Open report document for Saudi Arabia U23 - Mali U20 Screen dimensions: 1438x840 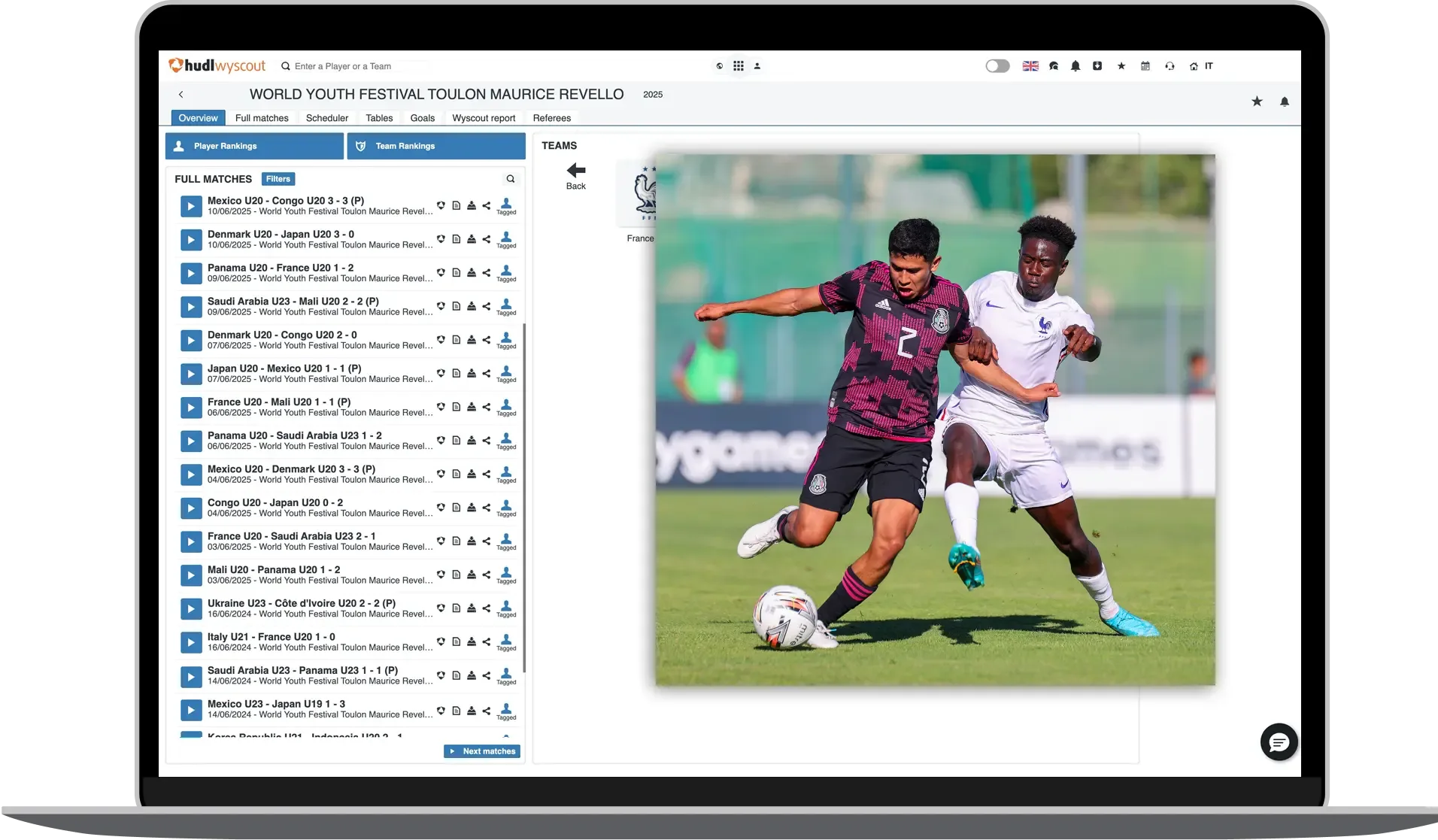coord(457,306)
